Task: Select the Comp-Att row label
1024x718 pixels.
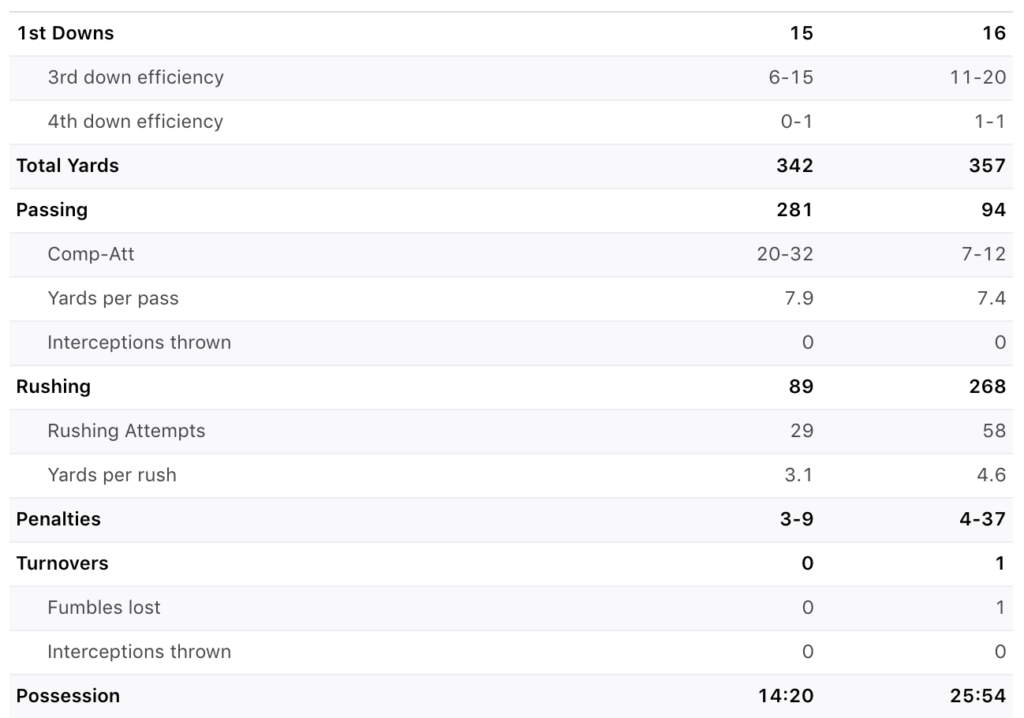Action: 91,254
